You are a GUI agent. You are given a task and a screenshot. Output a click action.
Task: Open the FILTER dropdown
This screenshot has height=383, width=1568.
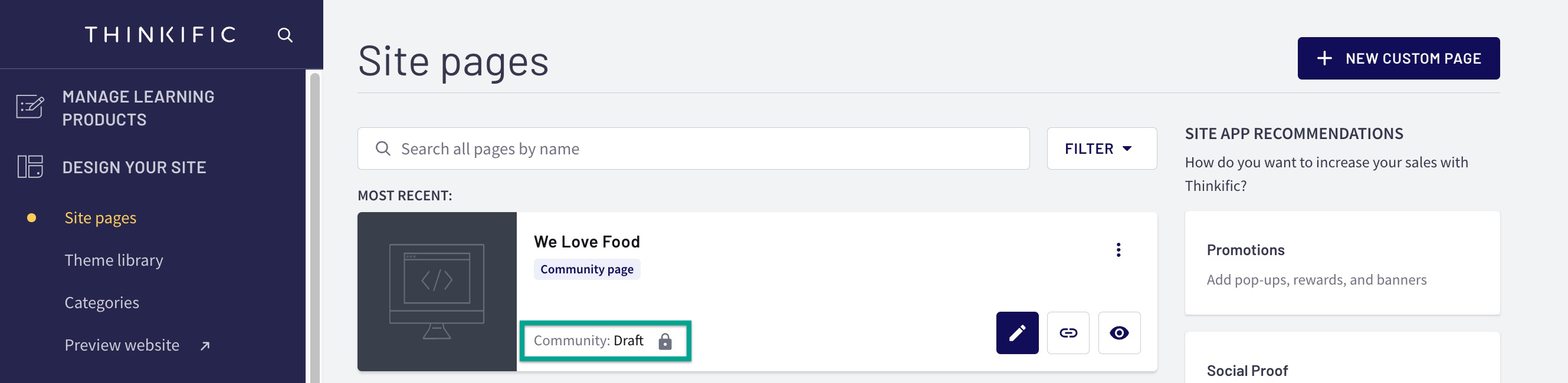point(1101,148)
